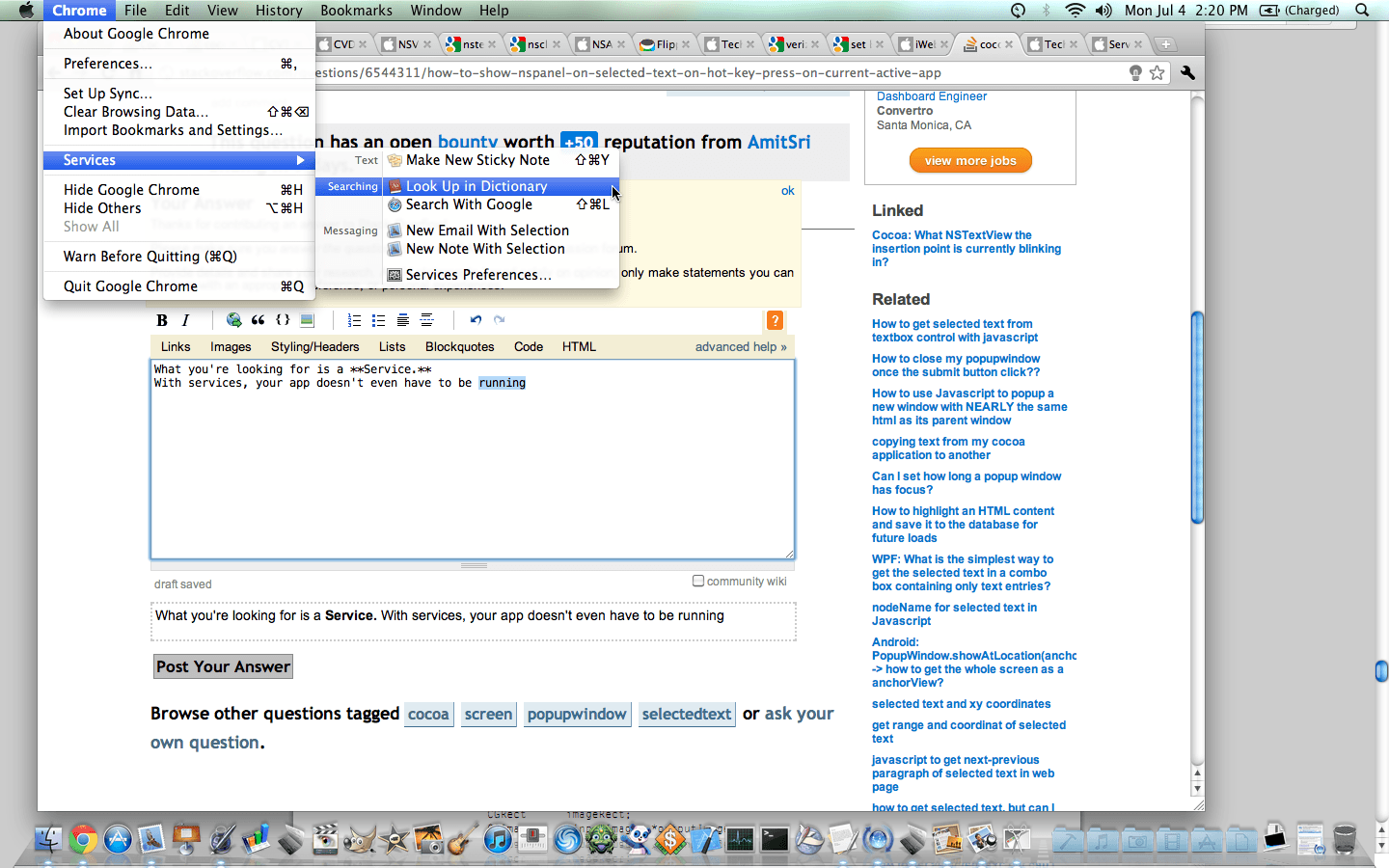Open a new tab with the plus button
The width and height of the screenshot is (1389, 868).
(x=1165, y=44)
